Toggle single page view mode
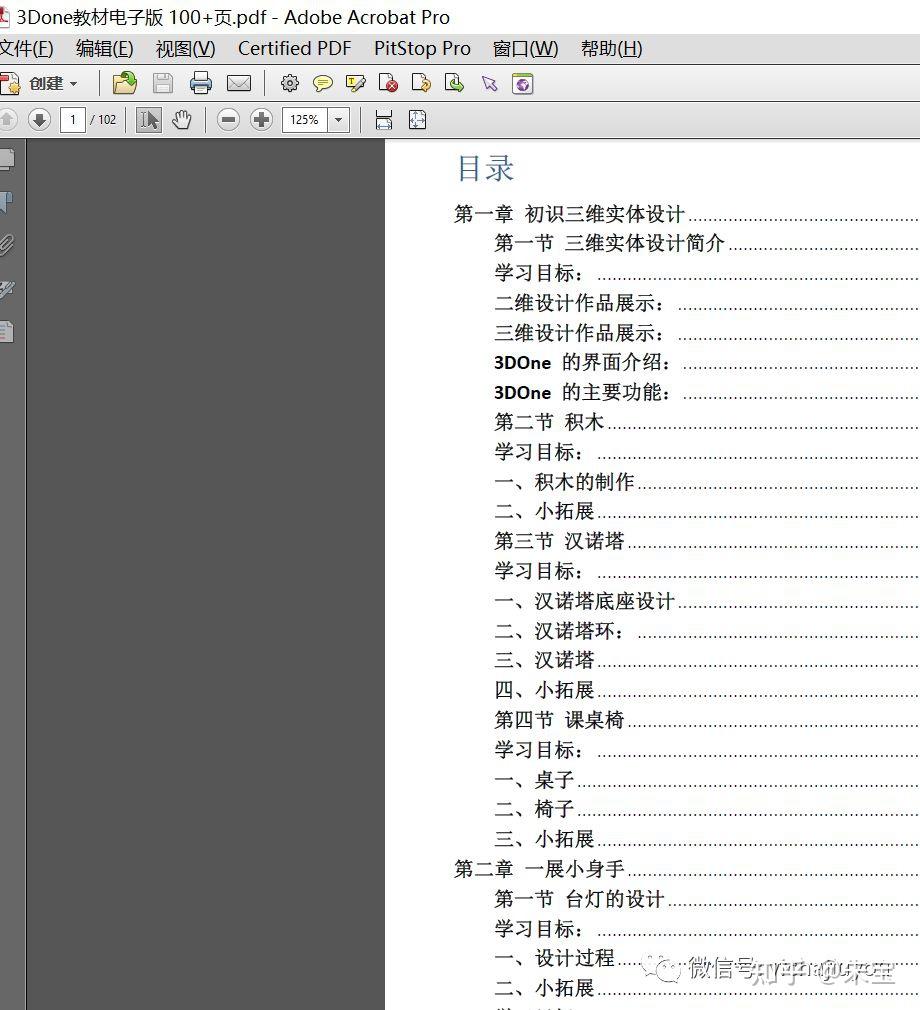Screen dimensions: 920x1010 click(x=383, y=119)
